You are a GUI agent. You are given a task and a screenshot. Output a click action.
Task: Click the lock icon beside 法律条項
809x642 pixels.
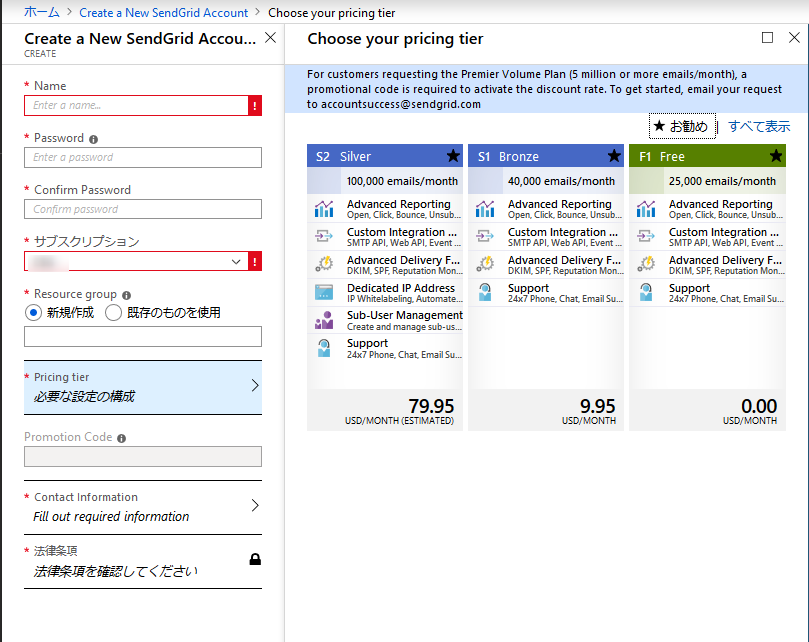pos(255,559)
